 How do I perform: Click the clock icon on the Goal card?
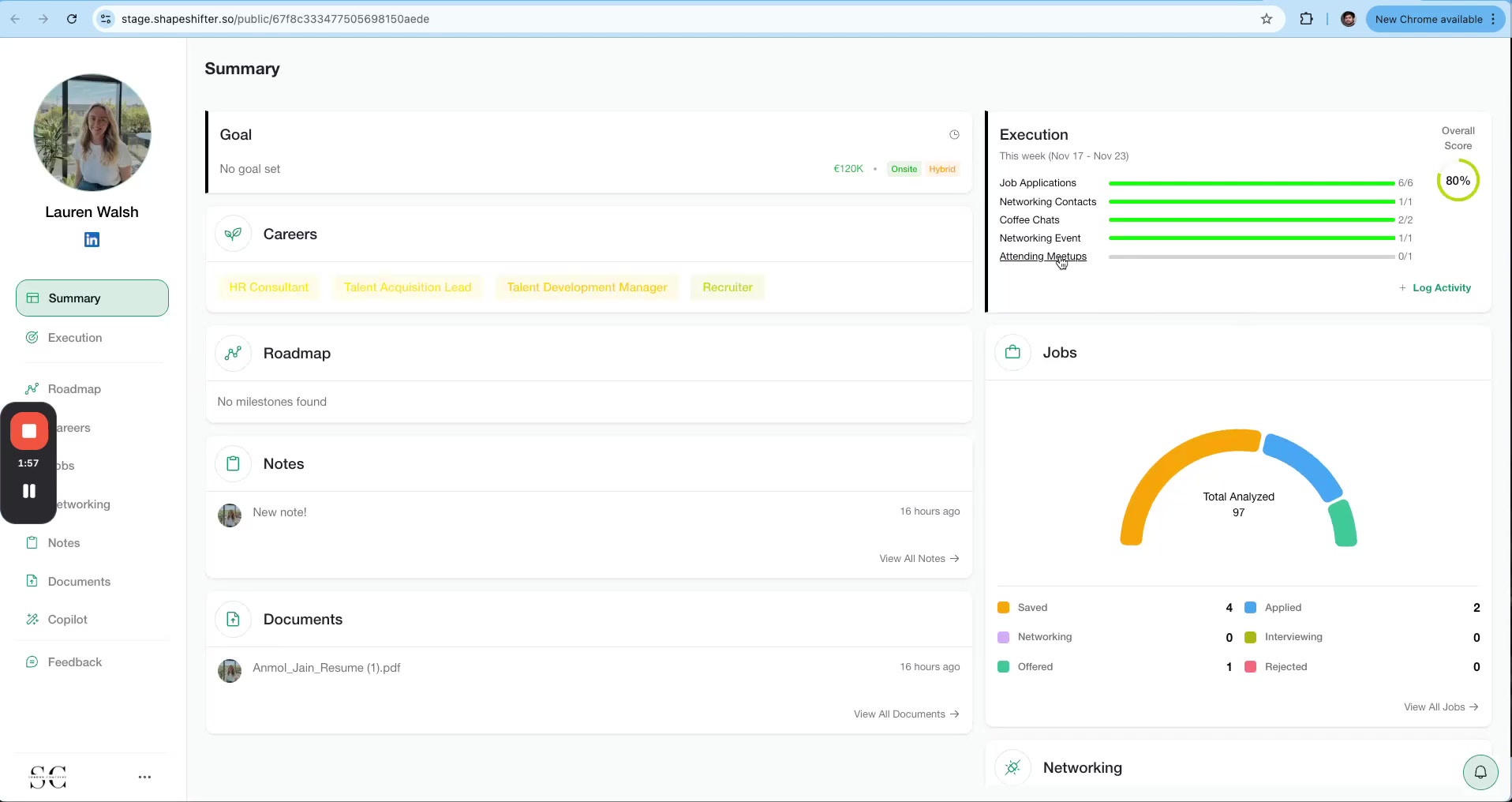pyautogui.click(x=953, y=134)
